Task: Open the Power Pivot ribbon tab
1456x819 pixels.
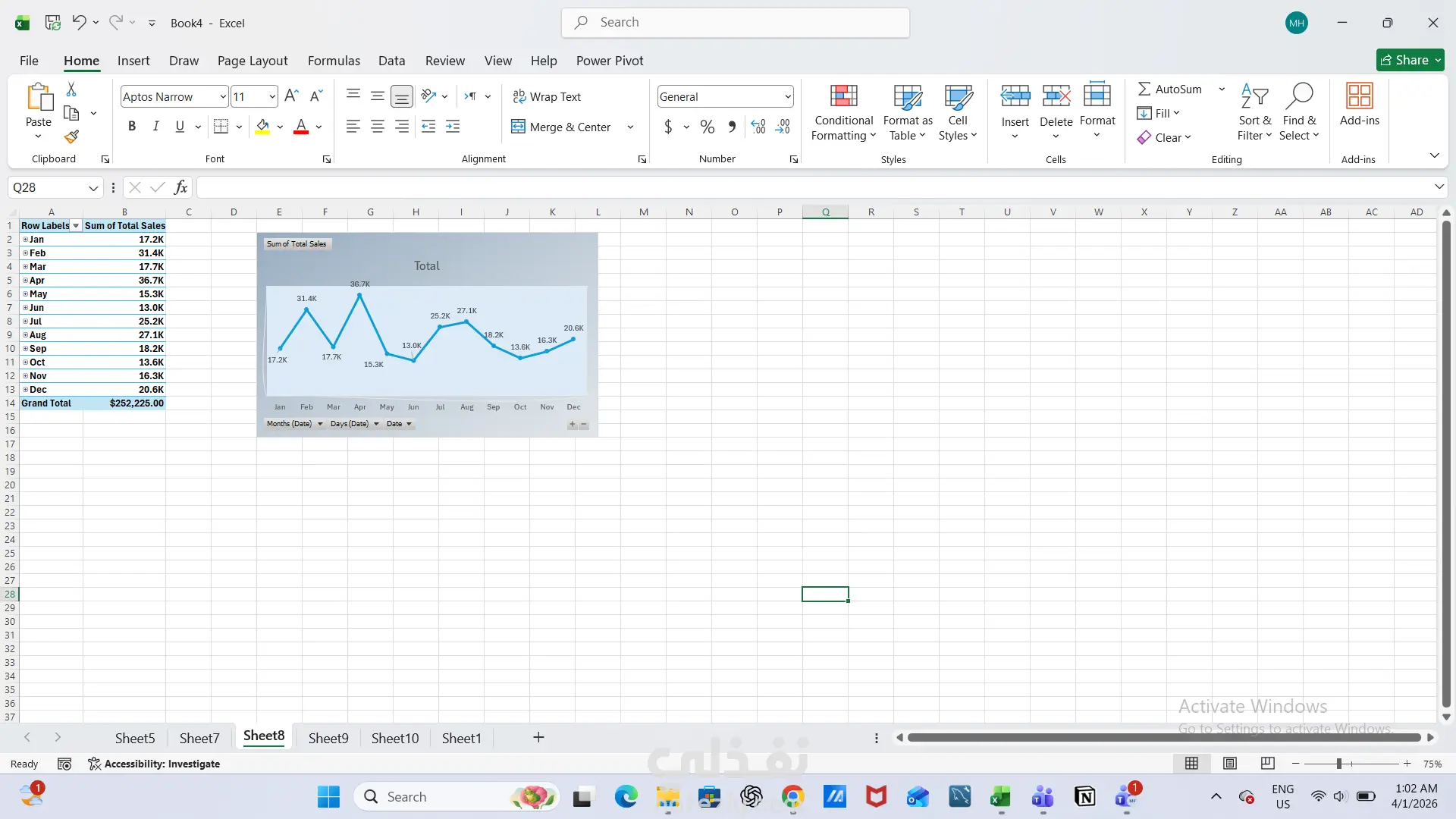Action: point(609,61)
